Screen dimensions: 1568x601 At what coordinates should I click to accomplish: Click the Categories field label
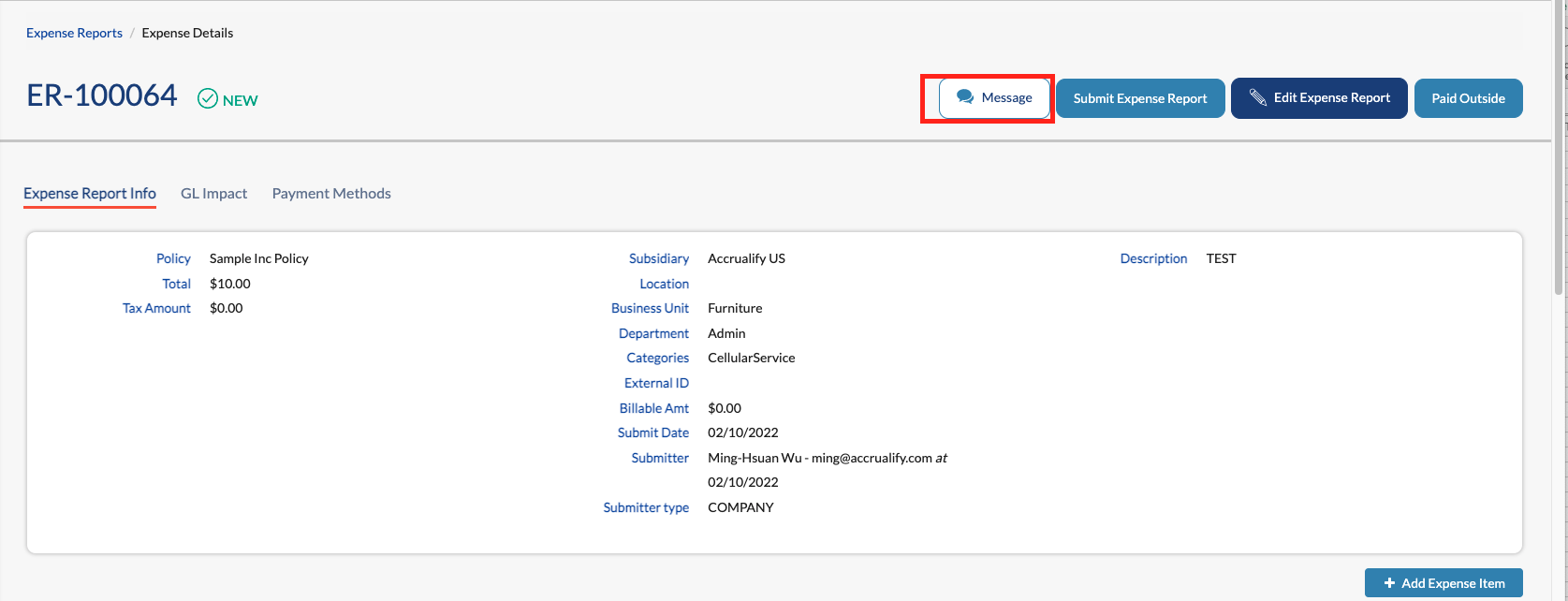pyautogui.click(x=657, y=358)
